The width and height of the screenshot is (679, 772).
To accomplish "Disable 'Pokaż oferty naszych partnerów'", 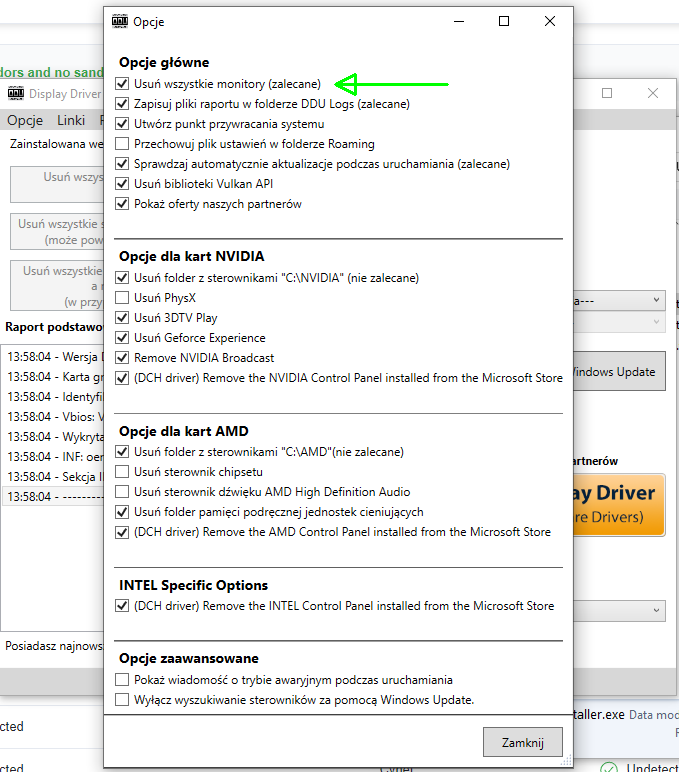I will 122,204.
